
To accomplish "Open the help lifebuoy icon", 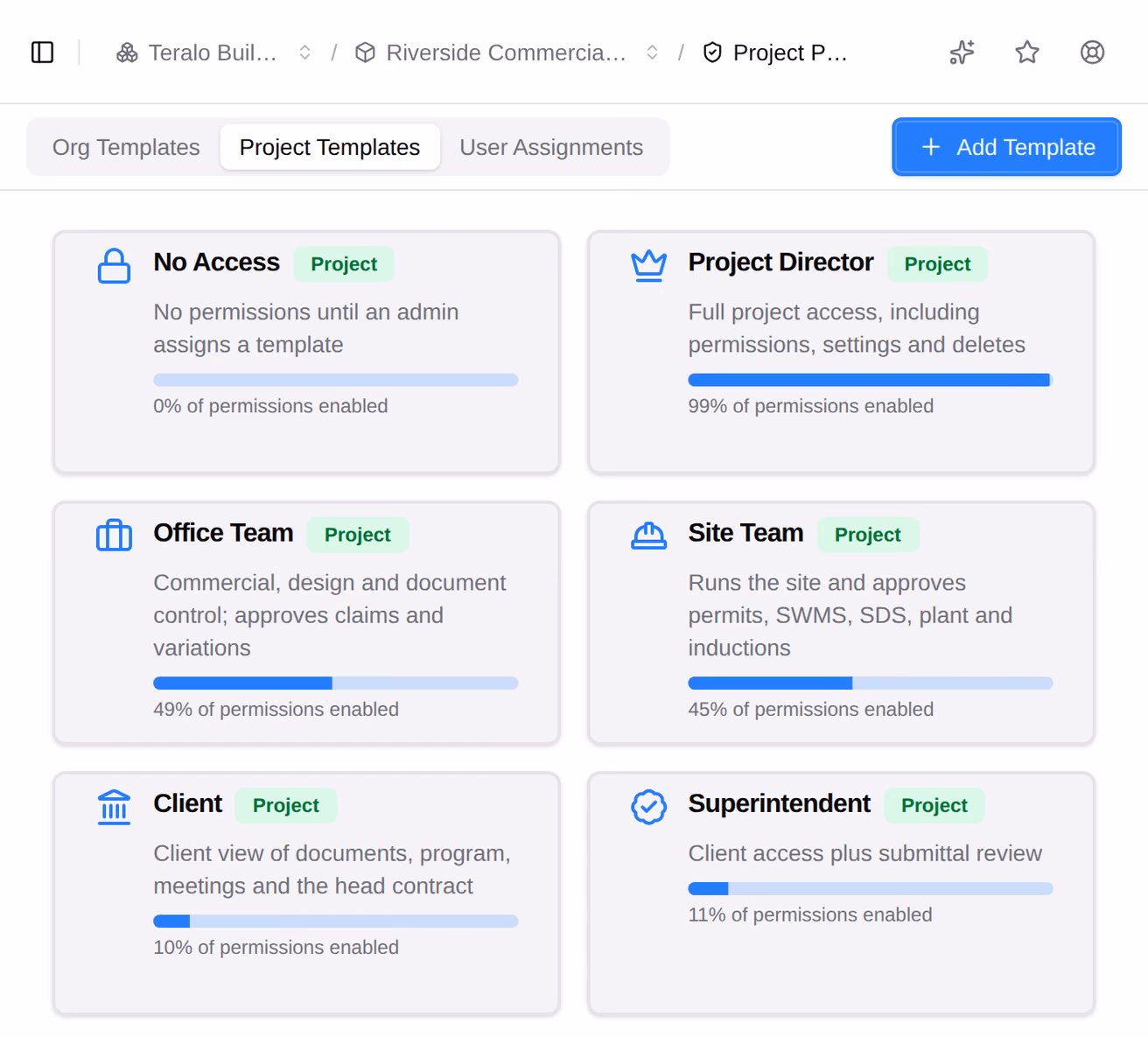I will (x=1092, y=53).
